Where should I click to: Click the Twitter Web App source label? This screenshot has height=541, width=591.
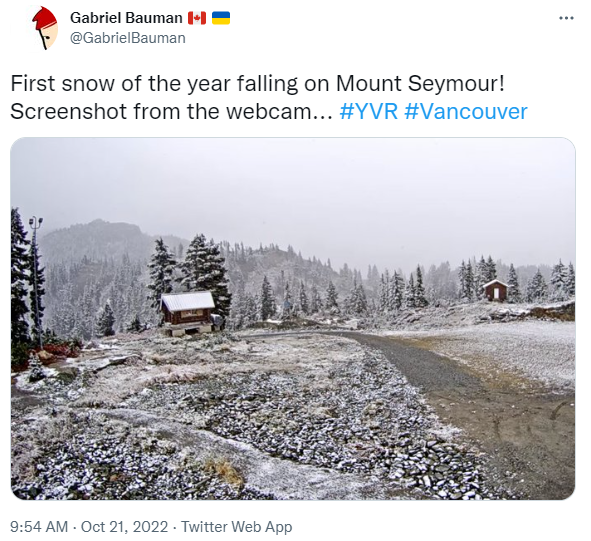[237, 527]
